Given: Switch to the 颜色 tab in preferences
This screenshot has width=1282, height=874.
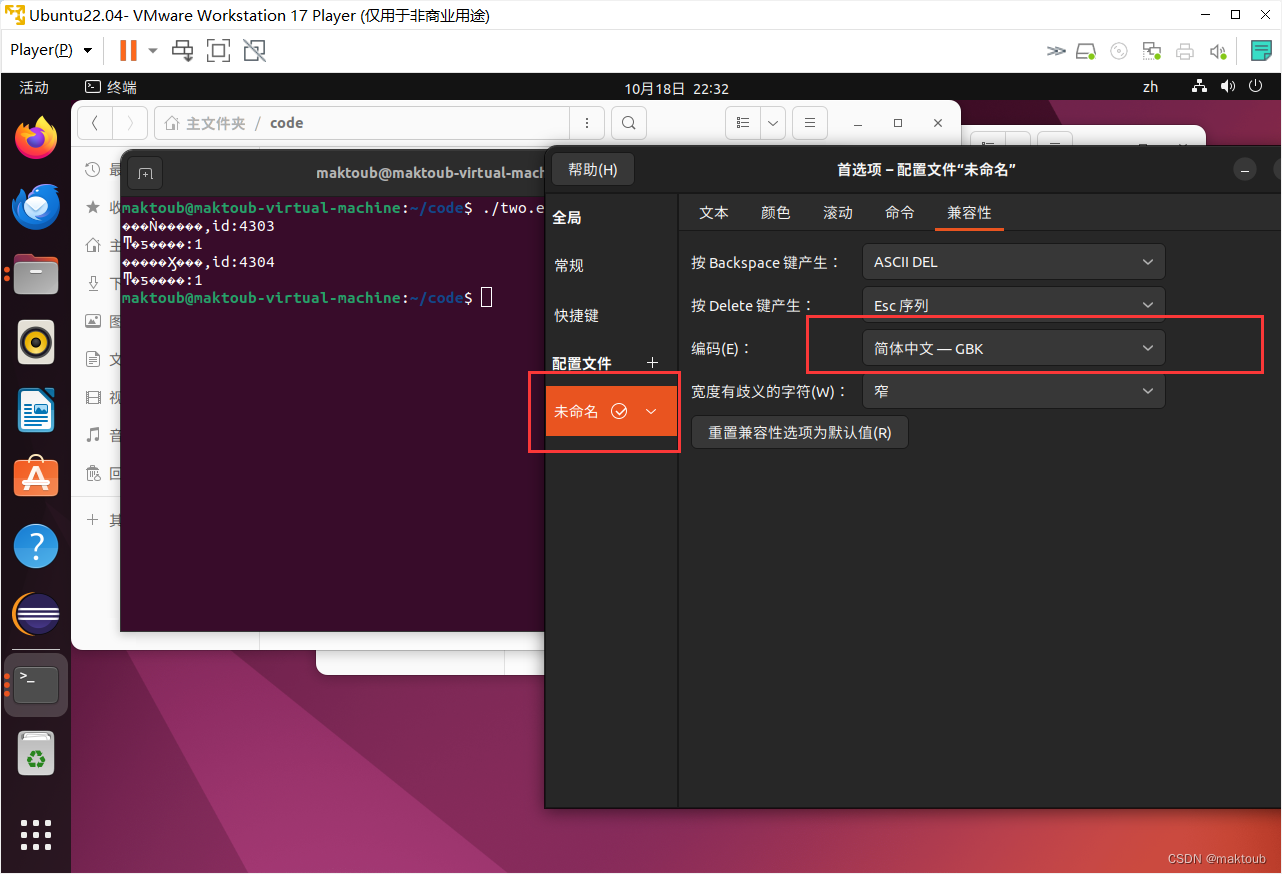Looking at the screenshot, I should (x=775, y=212).
